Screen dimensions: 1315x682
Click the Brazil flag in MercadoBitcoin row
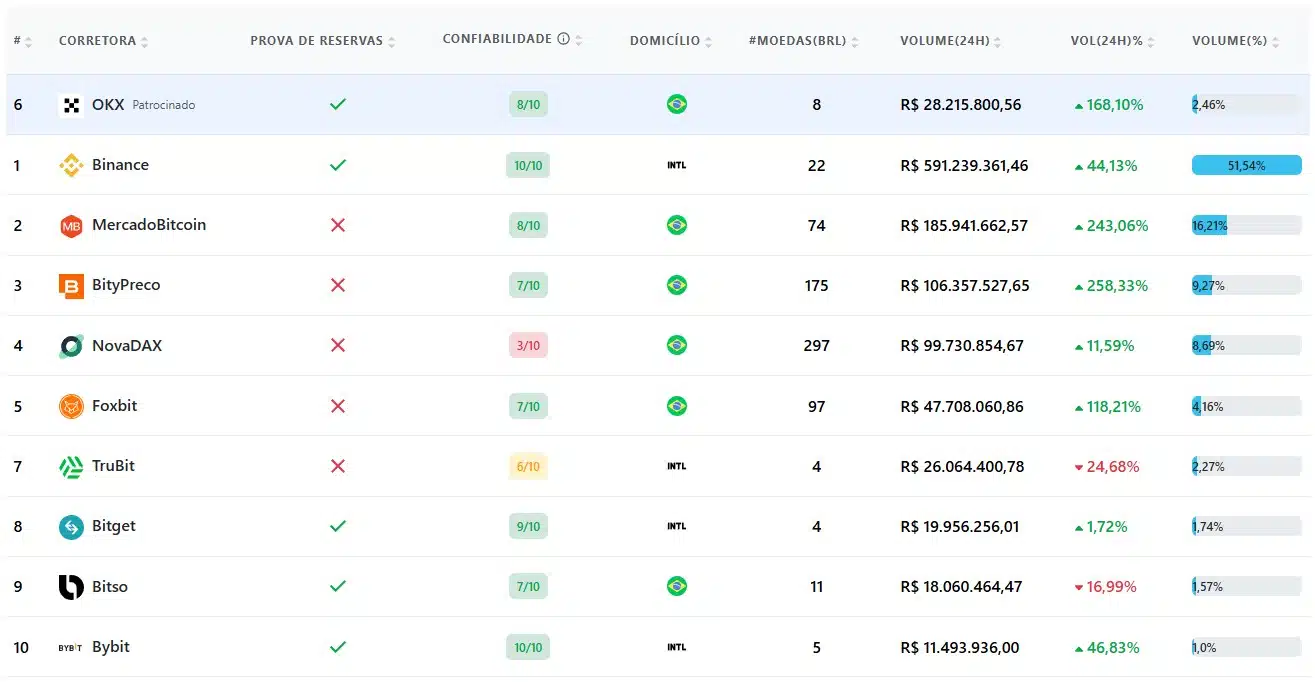677,225
